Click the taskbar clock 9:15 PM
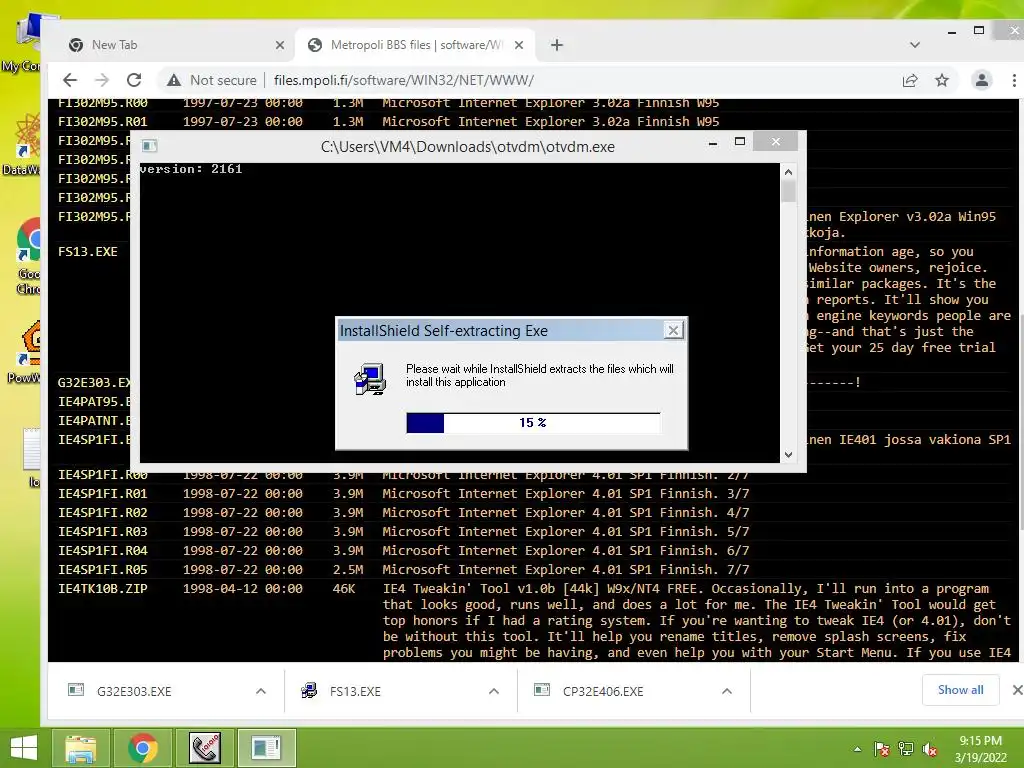 coord(980,749)
